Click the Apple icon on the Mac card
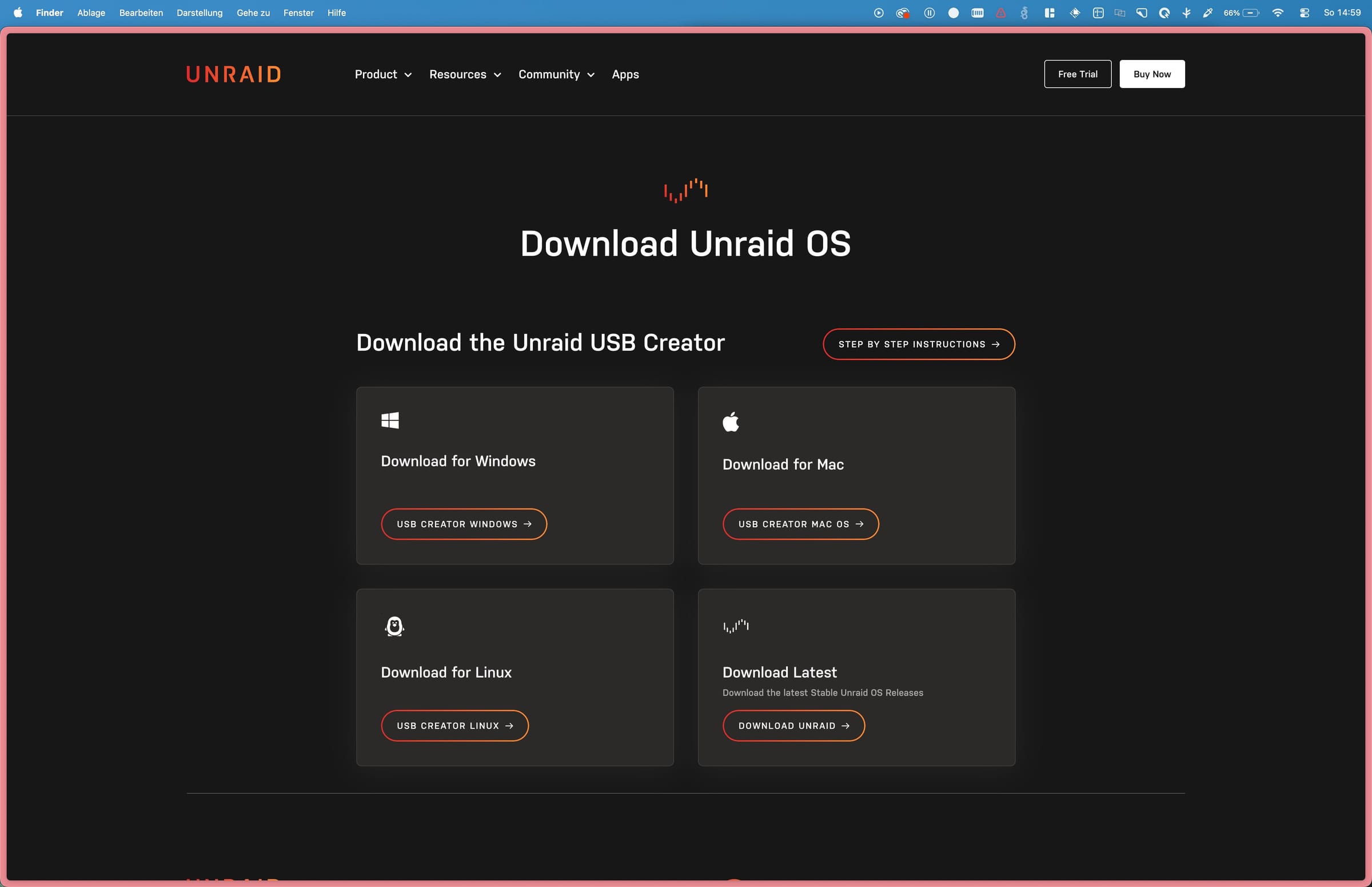The image size is (1372, 887). [731, 421]
